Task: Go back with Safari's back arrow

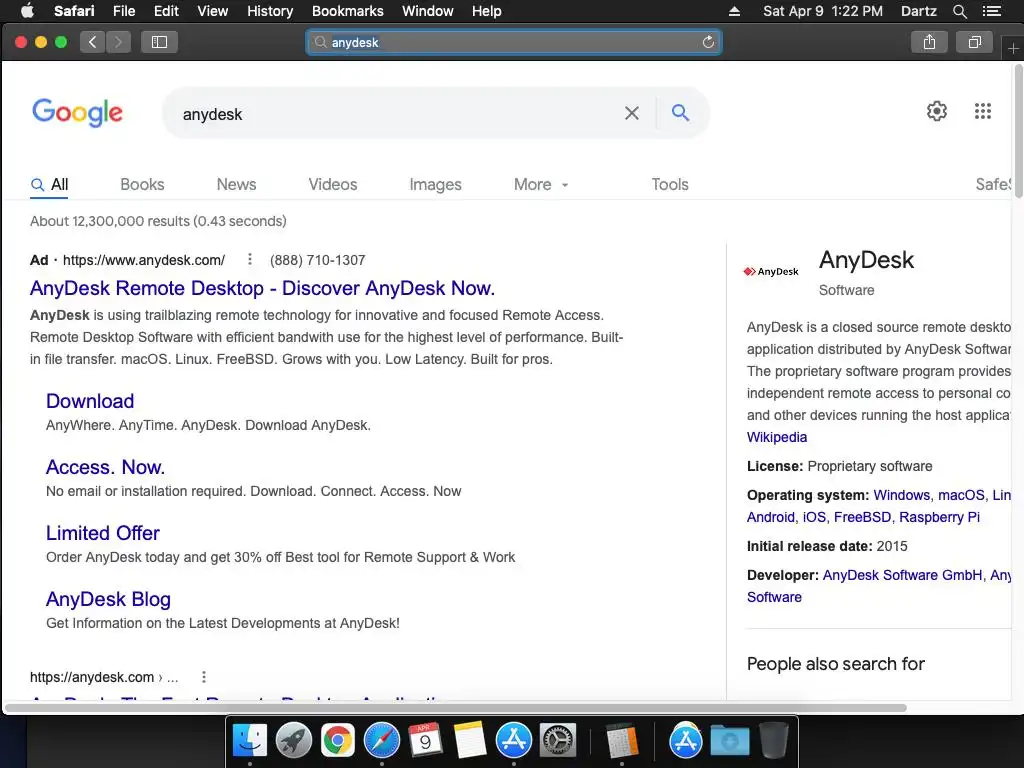Action: tap(93, 42)
